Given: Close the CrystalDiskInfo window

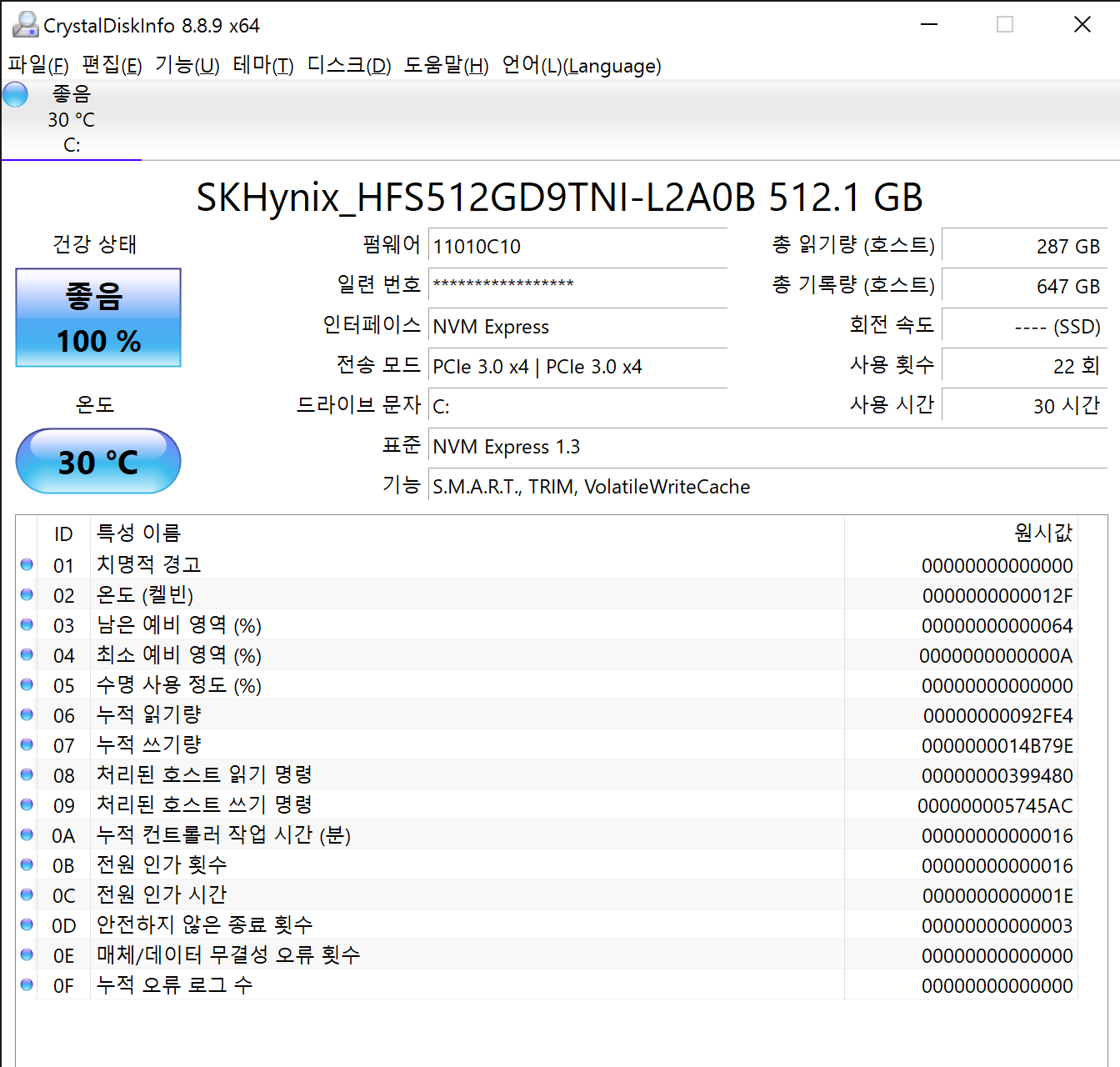Looking at the screenshot, I should click(1082, 24).
